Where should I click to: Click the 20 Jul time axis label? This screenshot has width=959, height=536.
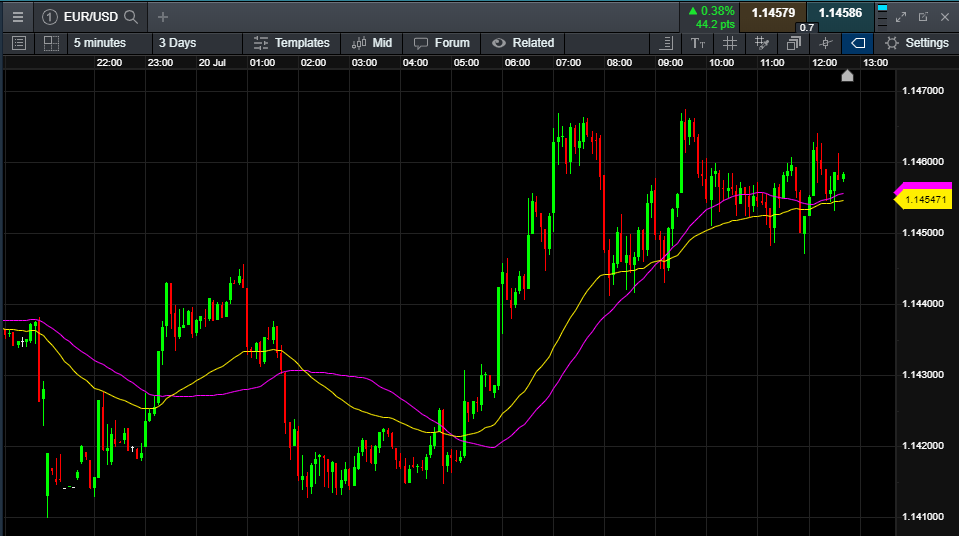(212, 62)
